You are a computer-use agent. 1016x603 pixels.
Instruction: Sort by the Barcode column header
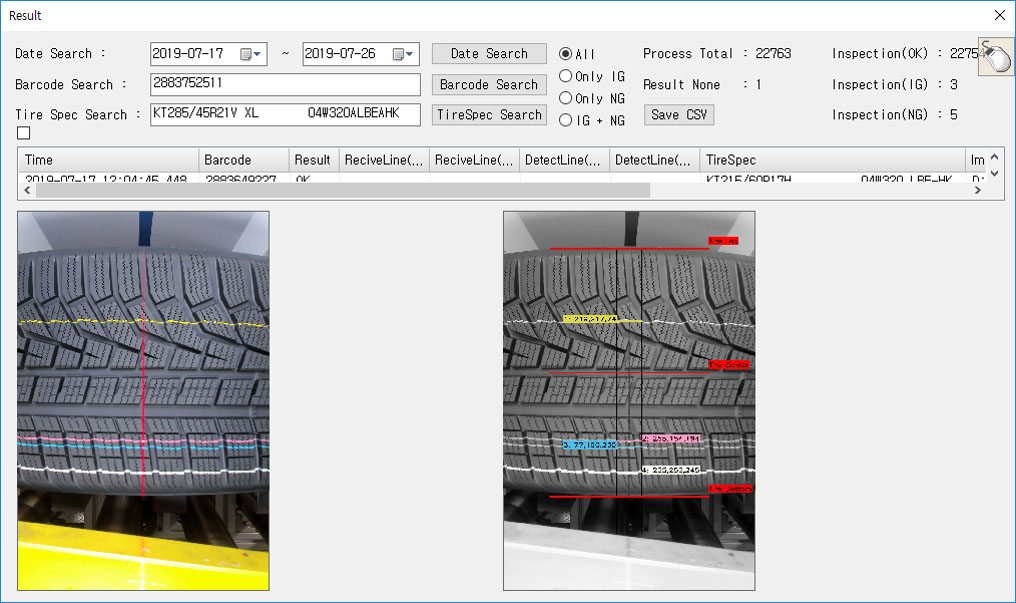[x=242, y=160]
